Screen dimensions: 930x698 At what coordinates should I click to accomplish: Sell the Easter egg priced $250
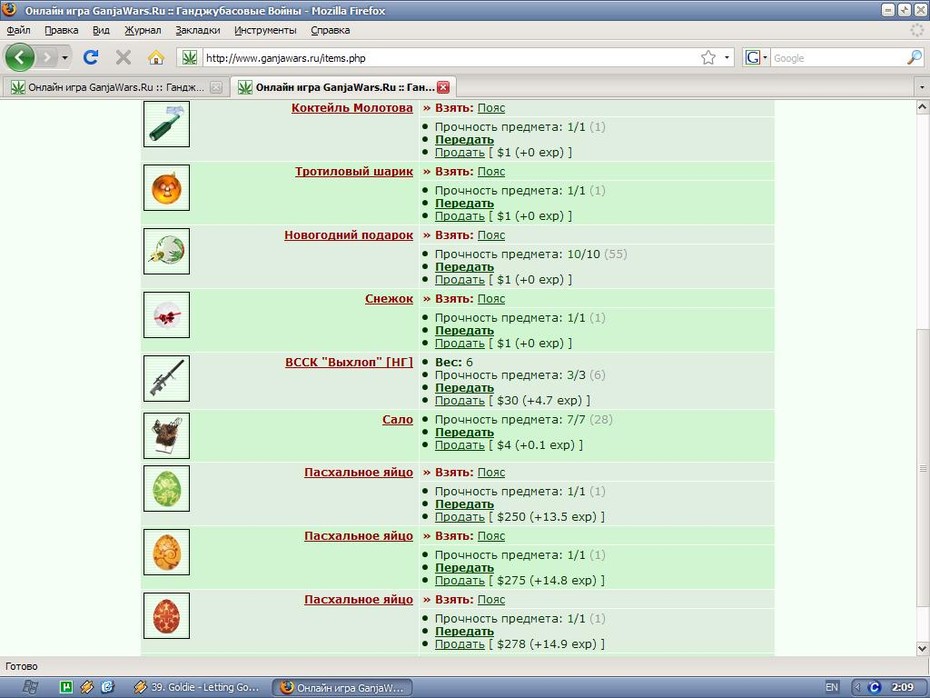pos(460,517)
